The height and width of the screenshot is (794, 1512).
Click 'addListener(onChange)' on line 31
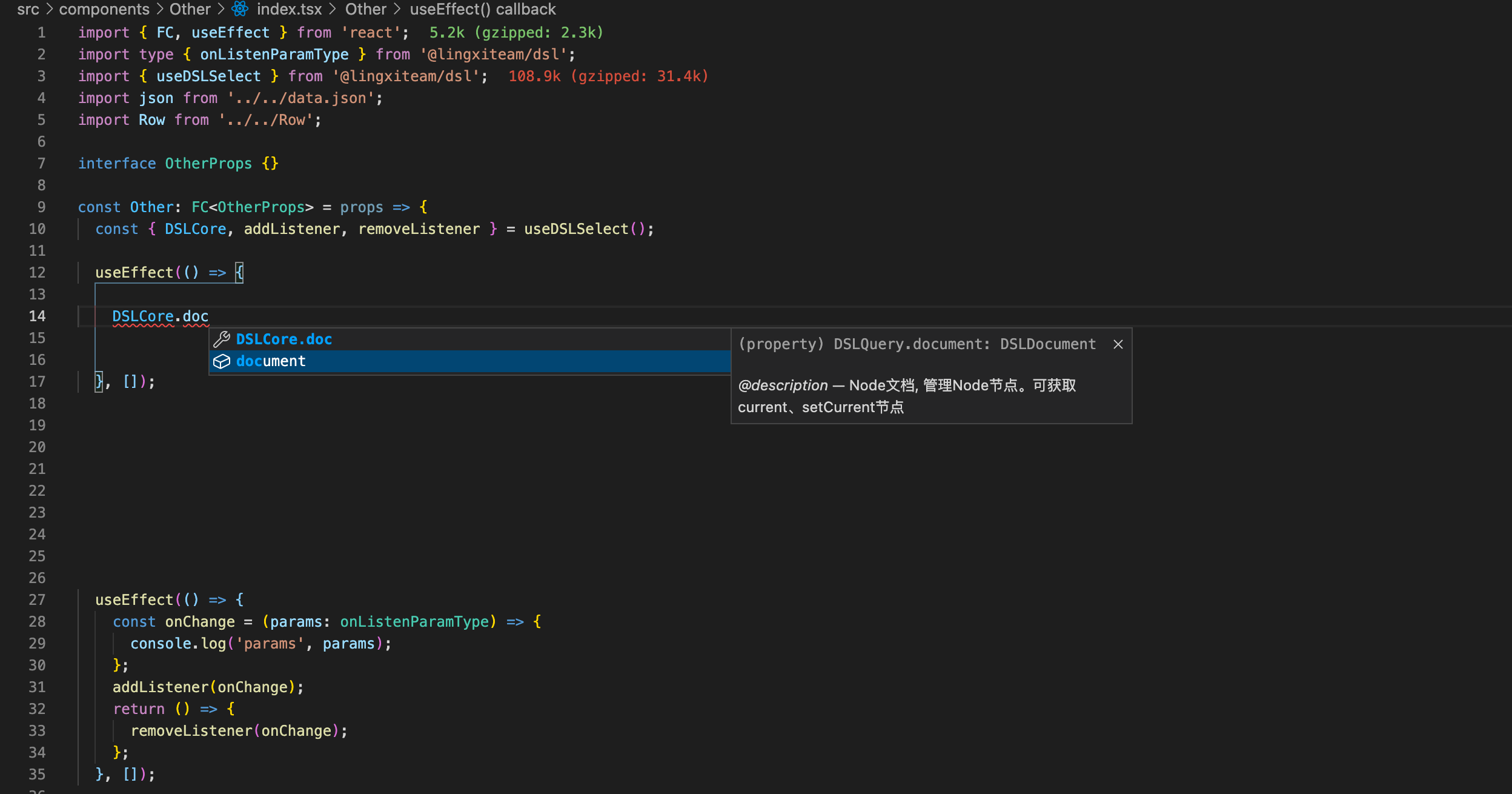[204, 687]
